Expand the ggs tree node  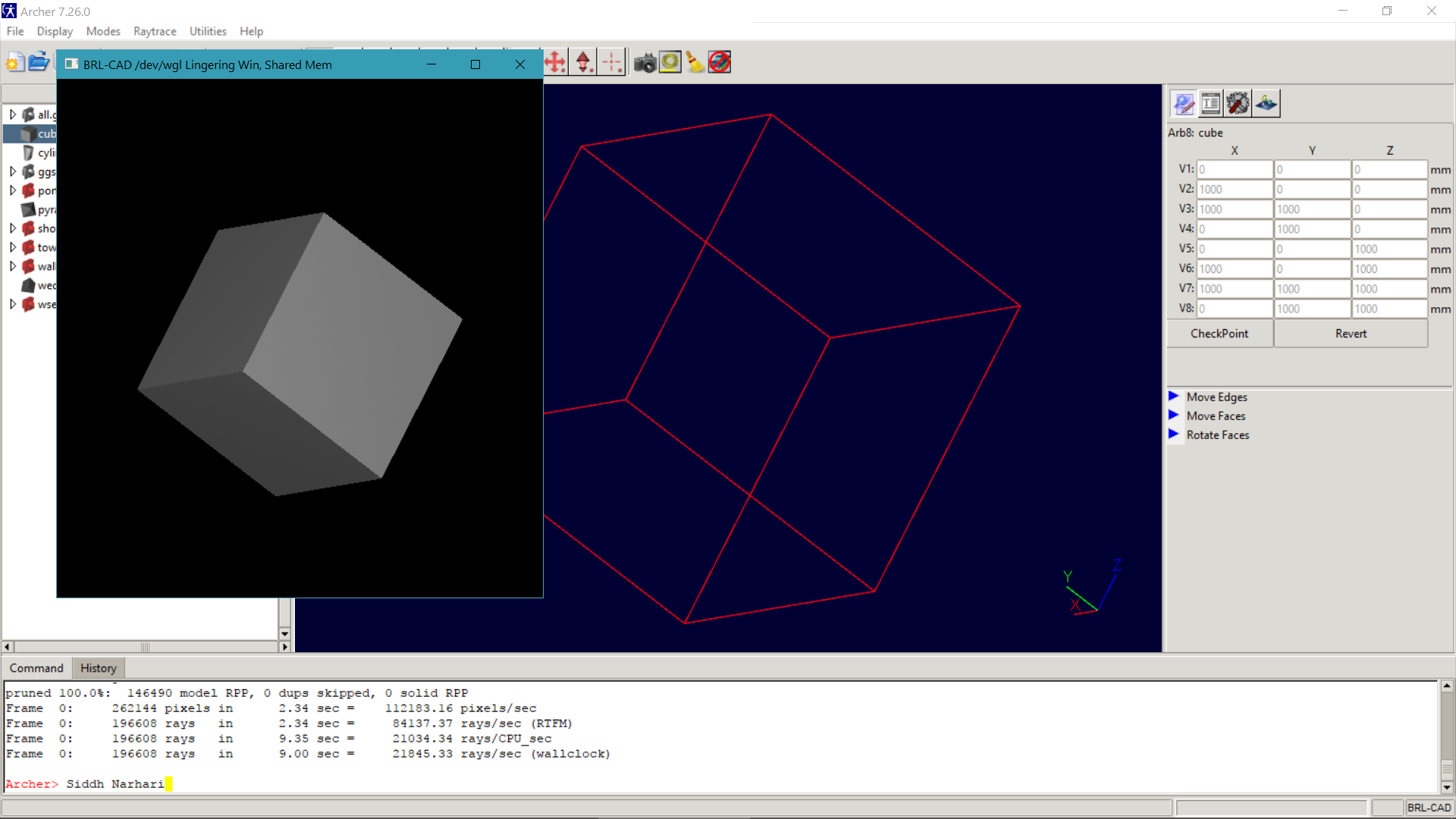point(12,171)
